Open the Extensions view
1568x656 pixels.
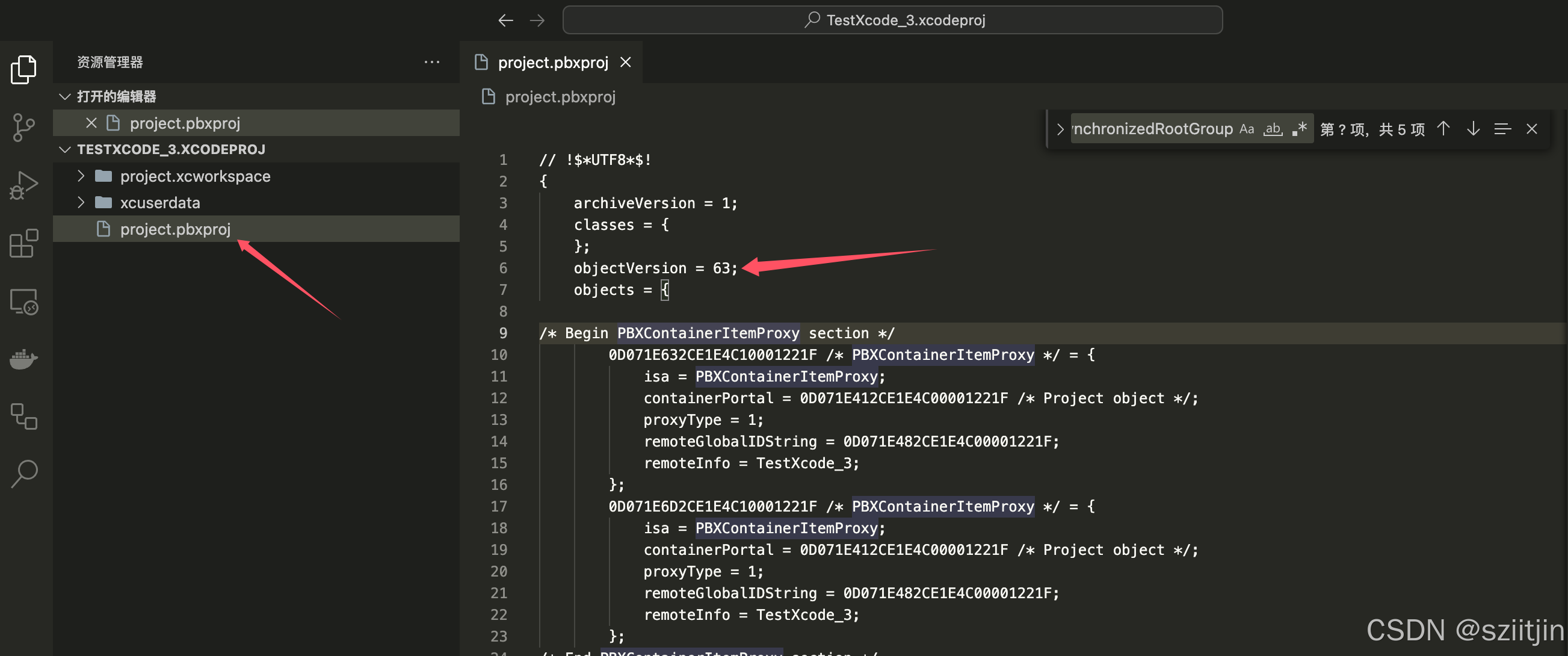point(23,244)
